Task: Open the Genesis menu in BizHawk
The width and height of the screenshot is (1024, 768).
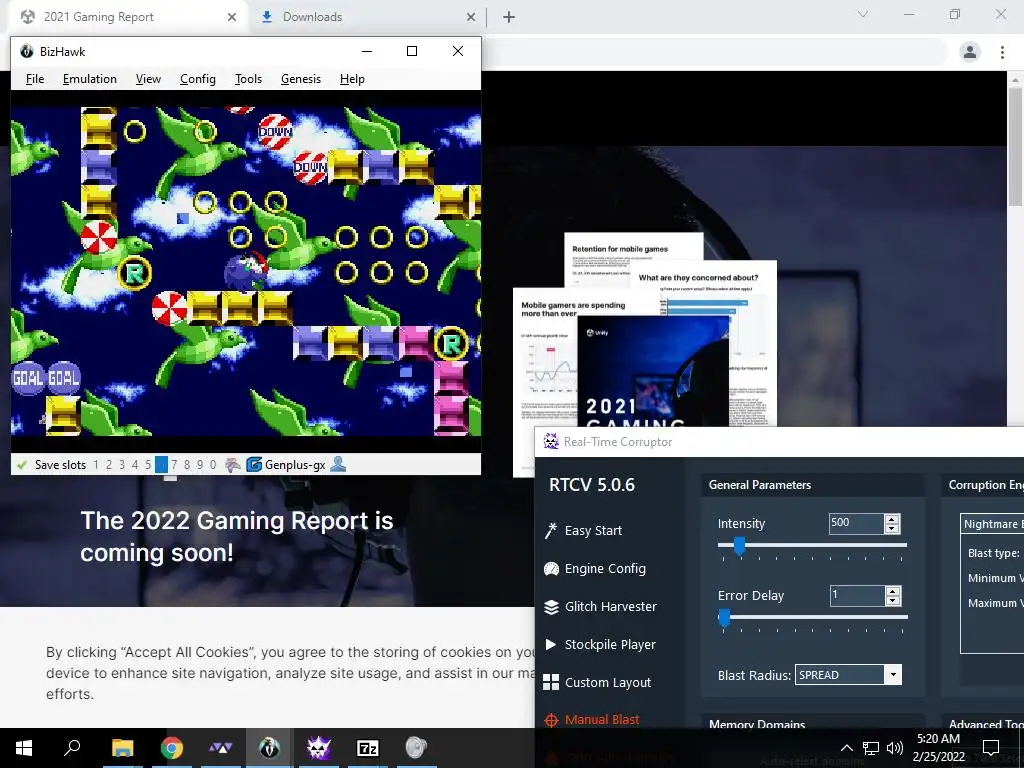Action: point(301,79)
